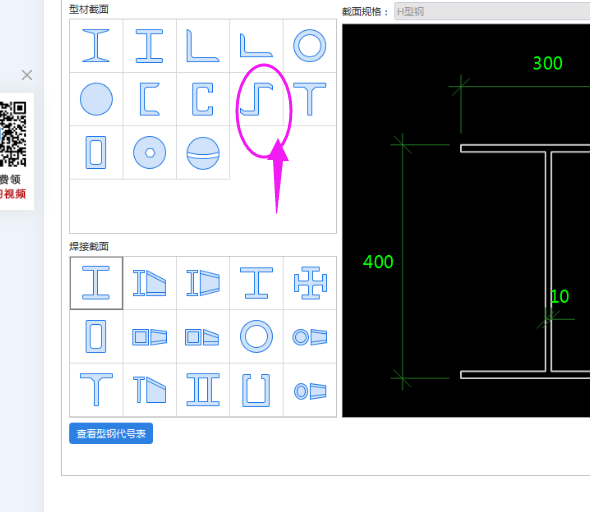590x512 pixels.
Task: Choose the welded double-tapered I-beam section
Action: tap(203, 283)
